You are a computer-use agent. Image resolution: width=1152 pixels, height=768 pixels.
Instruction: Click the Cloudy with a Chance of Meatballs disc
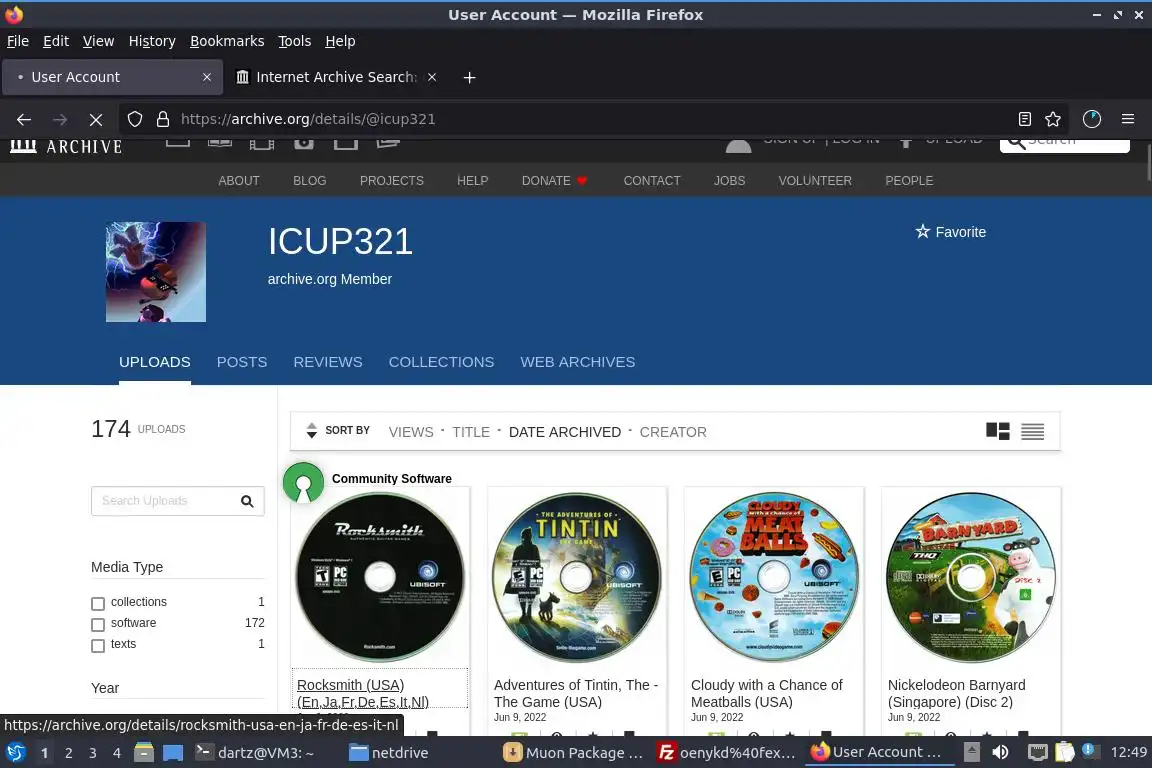tap(774, 578)
